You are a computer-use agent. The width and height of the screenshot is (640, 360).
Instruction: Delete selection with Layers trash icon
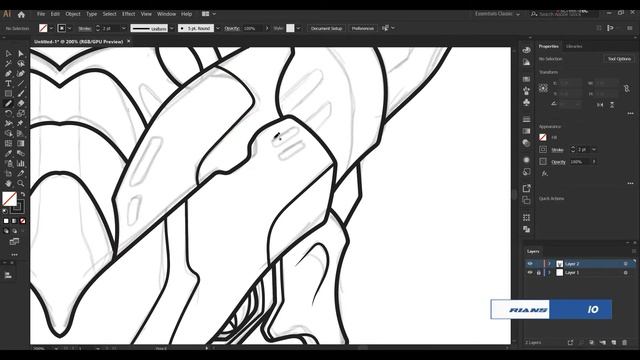(x=624, y=342)
